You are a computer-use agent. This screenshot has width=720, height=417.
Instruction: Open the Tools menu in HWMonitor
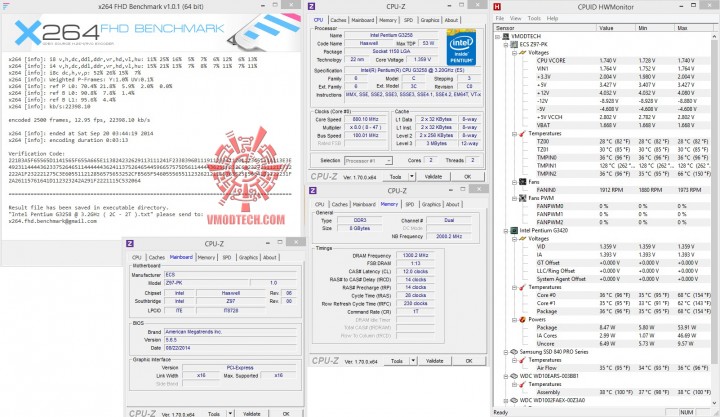pos(534,18)
